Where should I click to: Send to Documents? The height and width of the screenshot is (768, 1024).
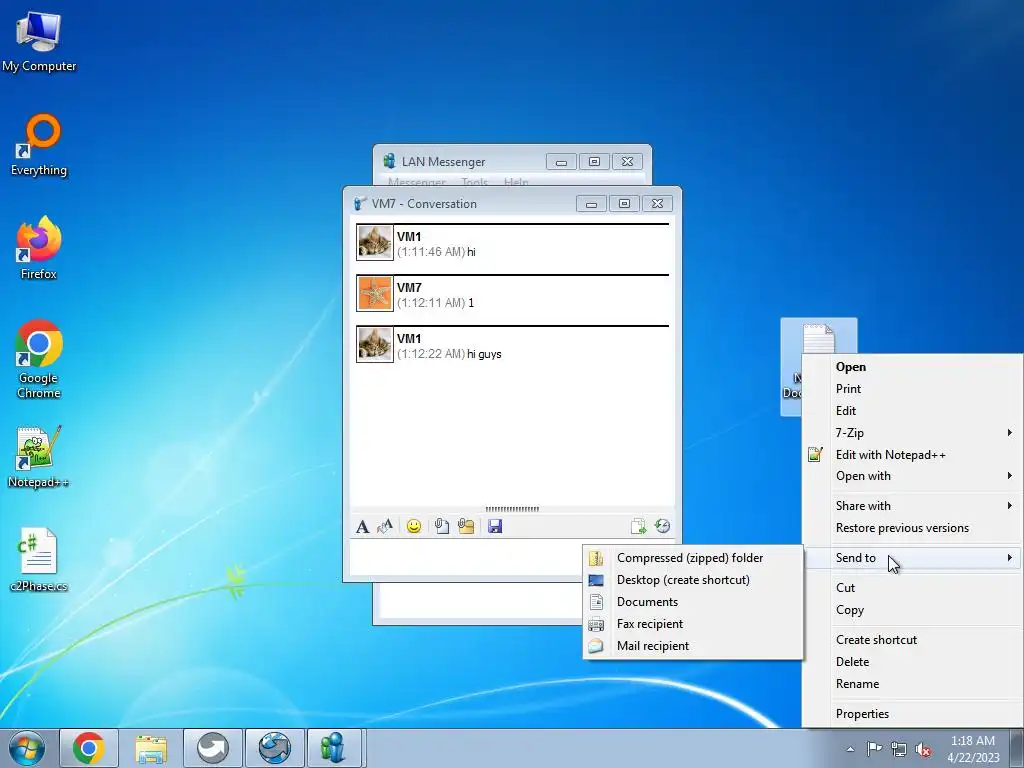click(x=693, y=602)
